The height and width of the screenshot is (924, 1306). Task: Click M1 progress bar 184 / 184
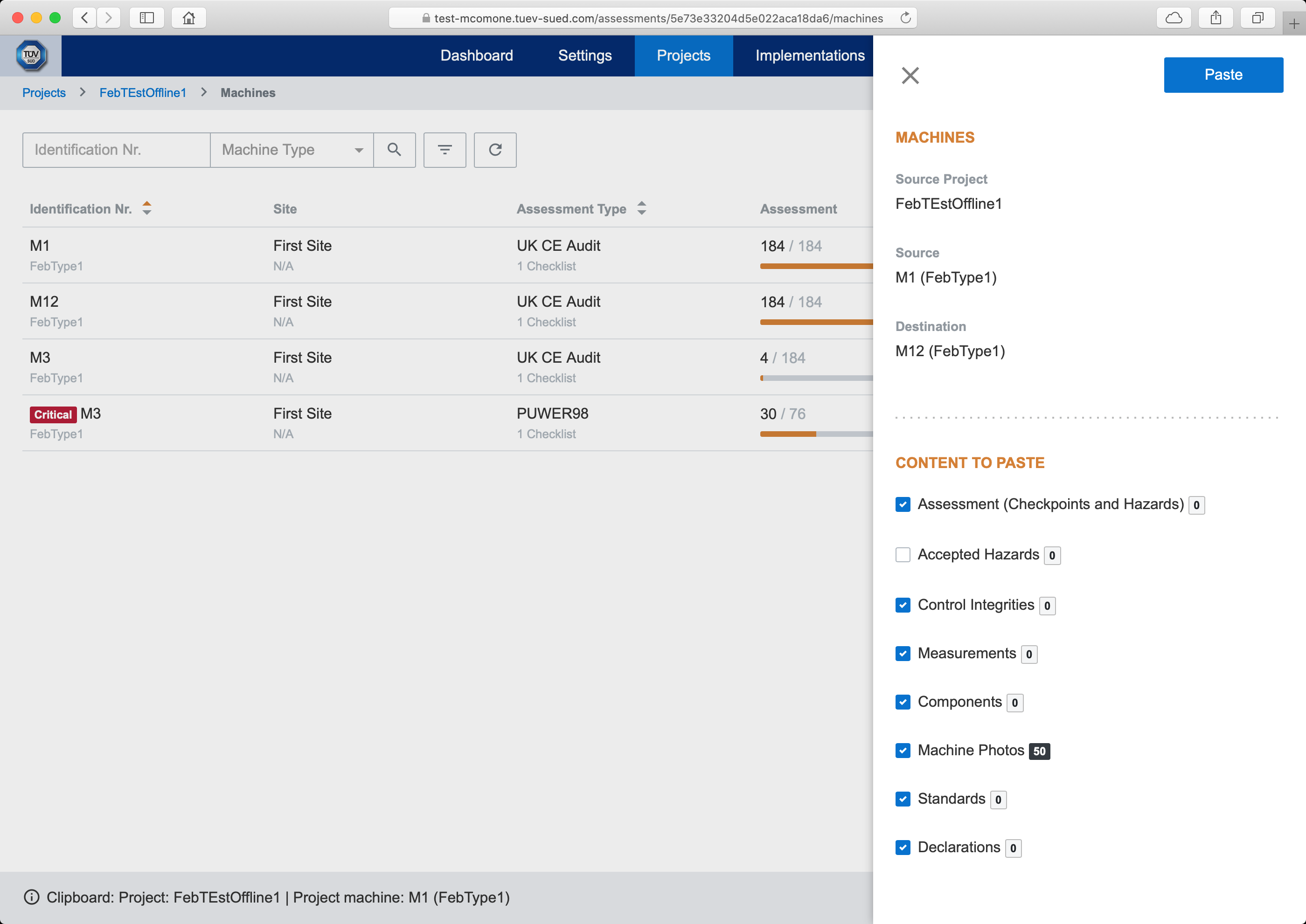point(816,266)
